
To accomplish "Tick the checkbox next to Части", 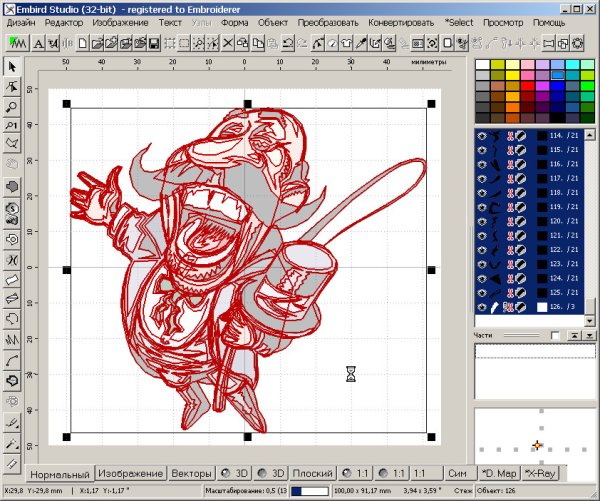I will 554,335.
